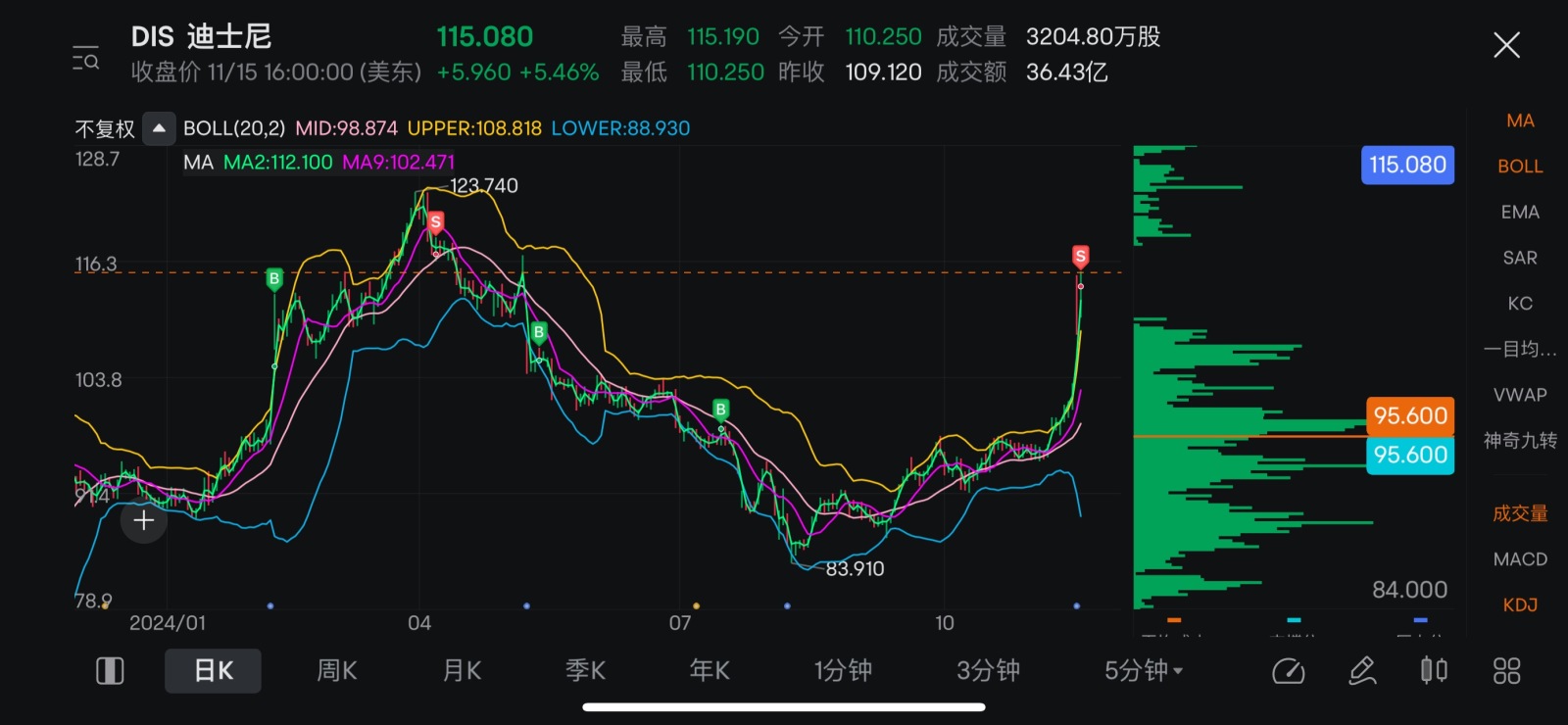Expand the 不复权 adjustment dropdown arrow
The height and width of the screenshot is (725, 1568).
pyautogui.click(x=159, y=128)
